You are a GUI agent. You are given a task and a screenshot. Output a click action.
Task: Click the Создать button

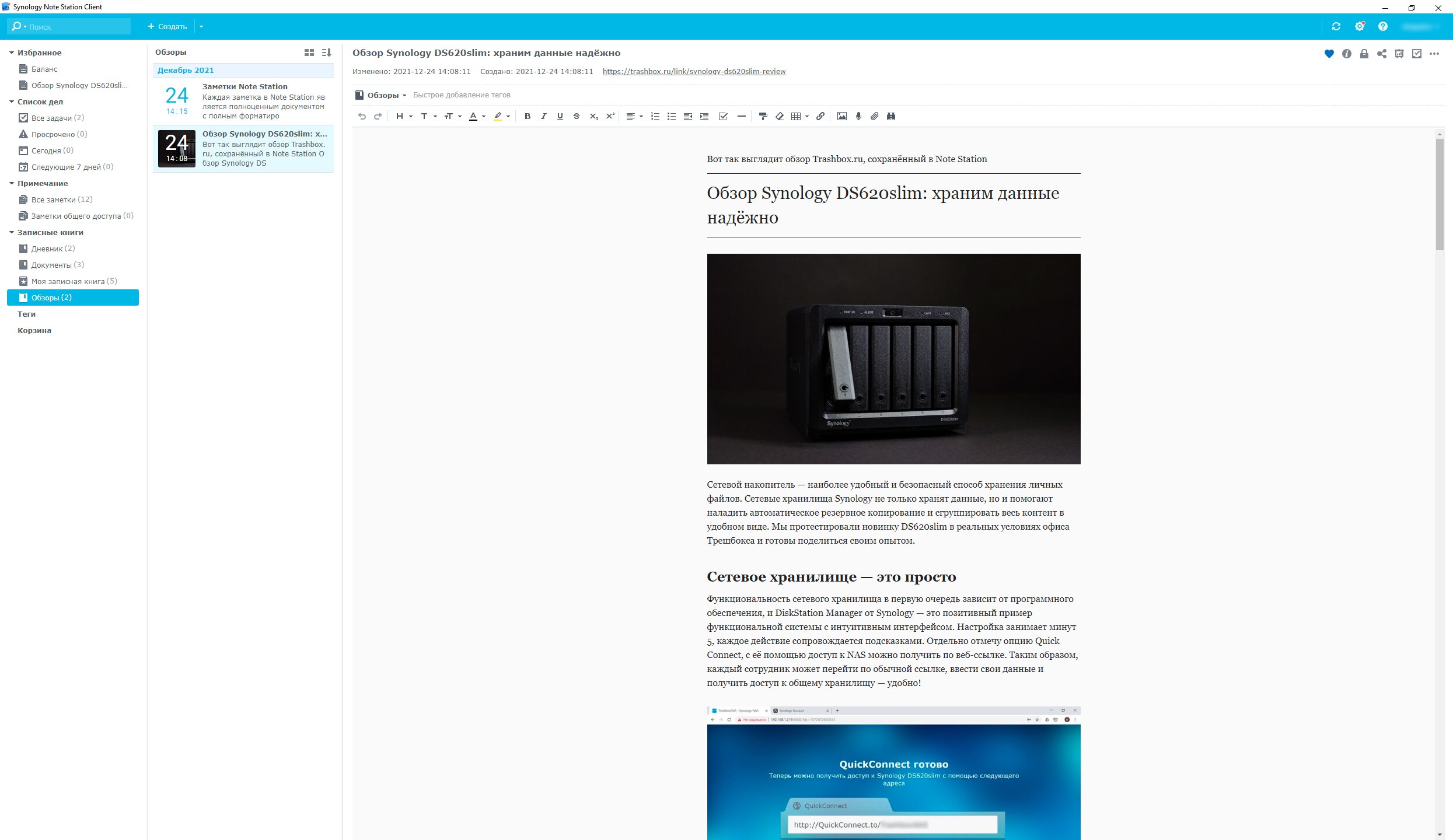pyautogui.click(x=167, y=26)
